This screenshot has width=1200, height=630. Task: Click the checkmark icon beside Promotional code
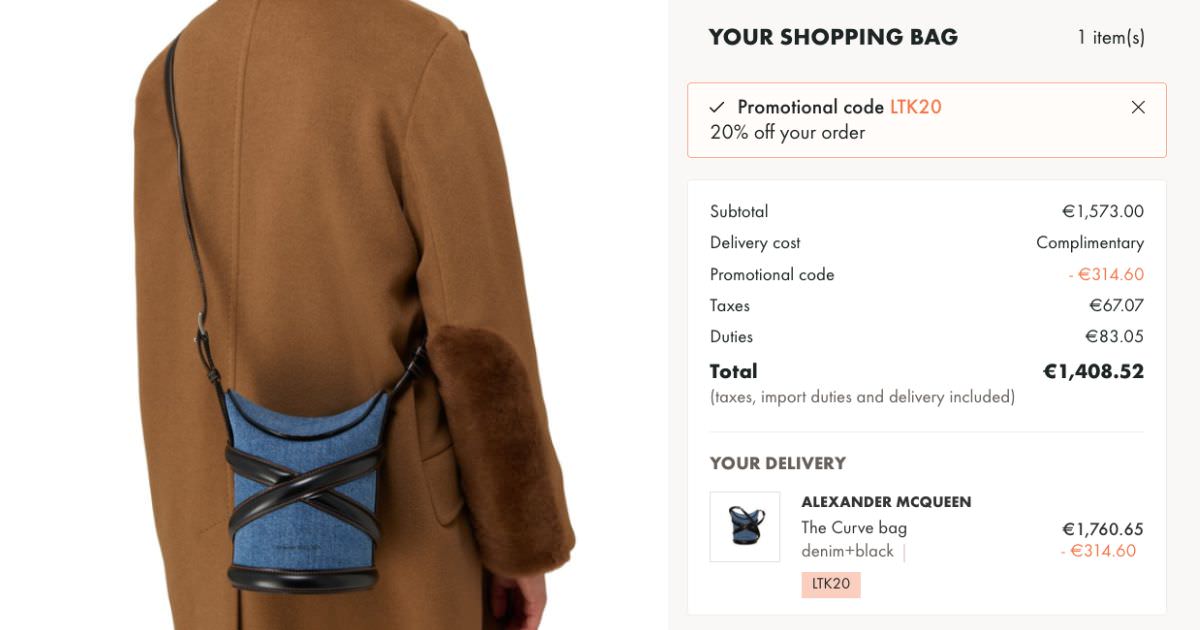pyautogui.click(x=717, y=107)
